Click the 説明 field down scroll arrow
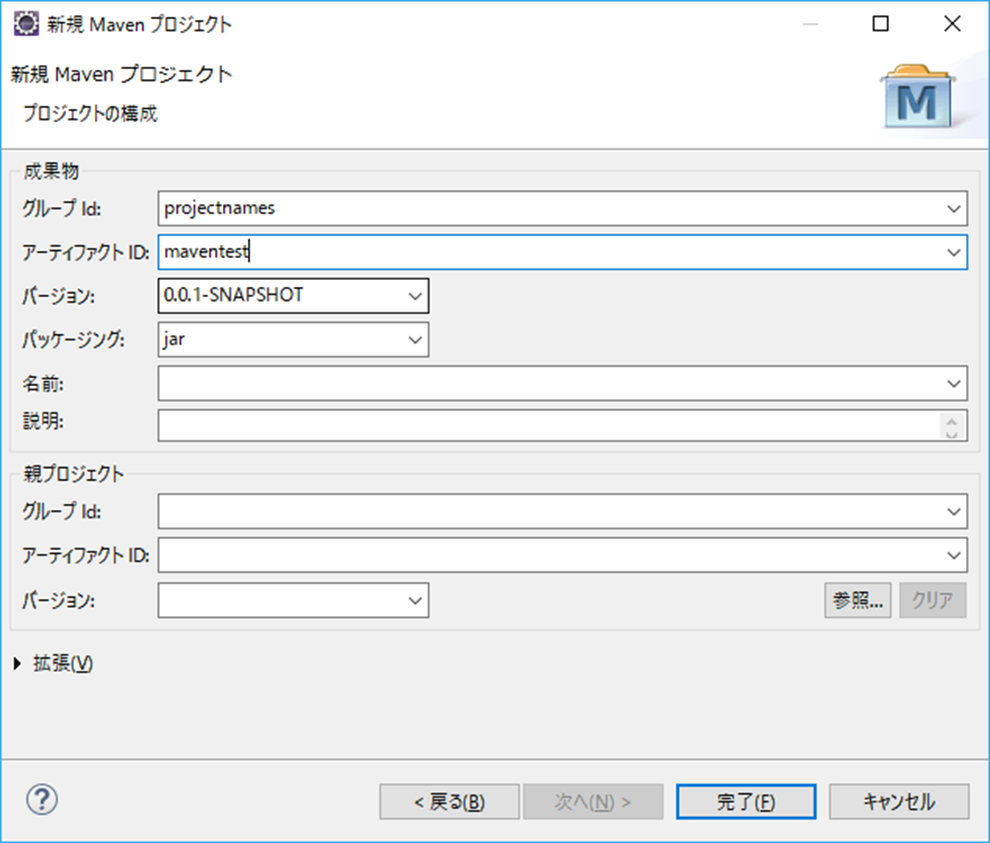This screenshot has width=990, height=843. click(x=951, y=433)
